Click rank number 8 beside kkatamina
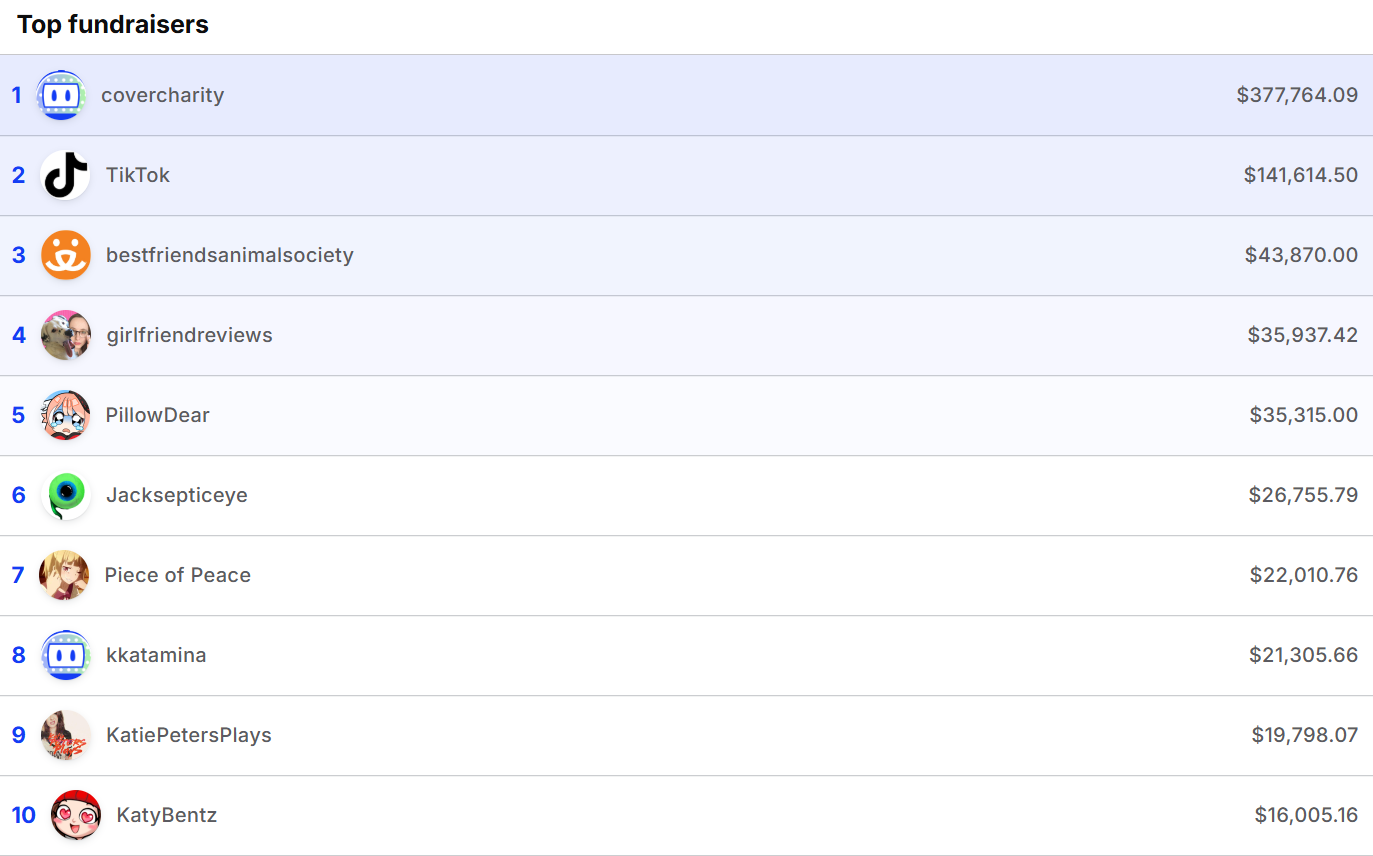The image size is (1373, 856). point(18,655)
